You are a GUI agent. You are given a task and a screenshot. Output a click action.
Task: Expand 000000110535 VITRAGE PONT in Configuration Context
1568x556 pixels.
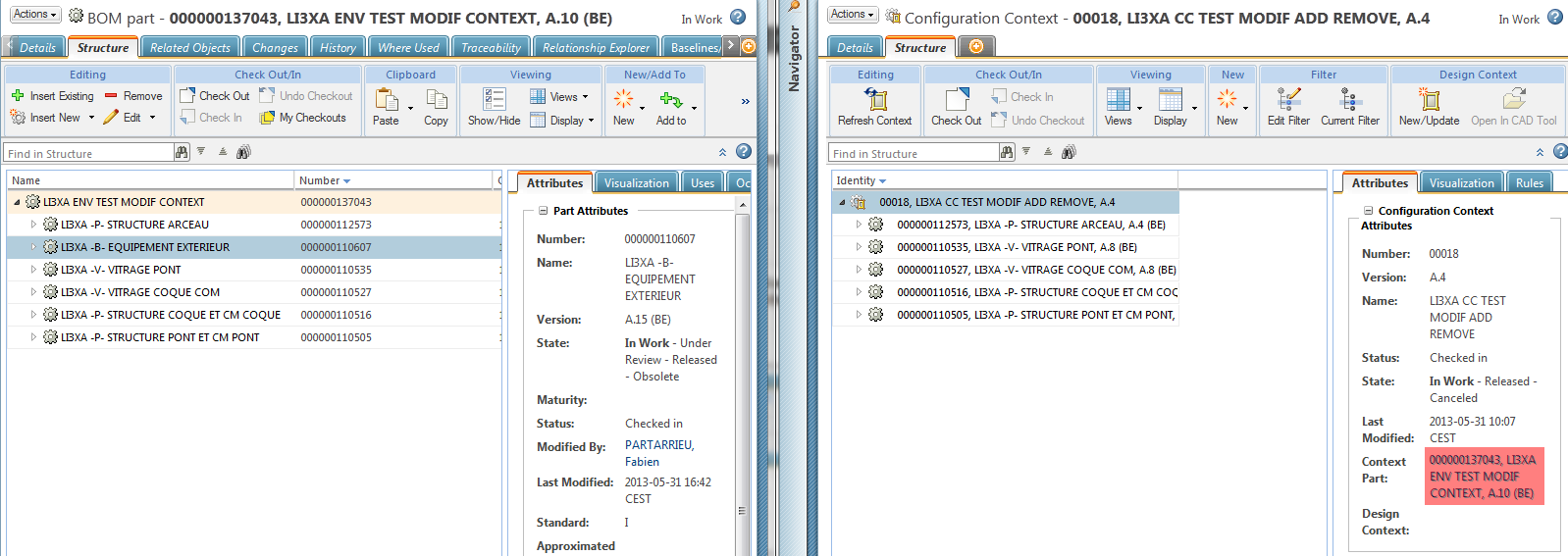coord(859,247)
